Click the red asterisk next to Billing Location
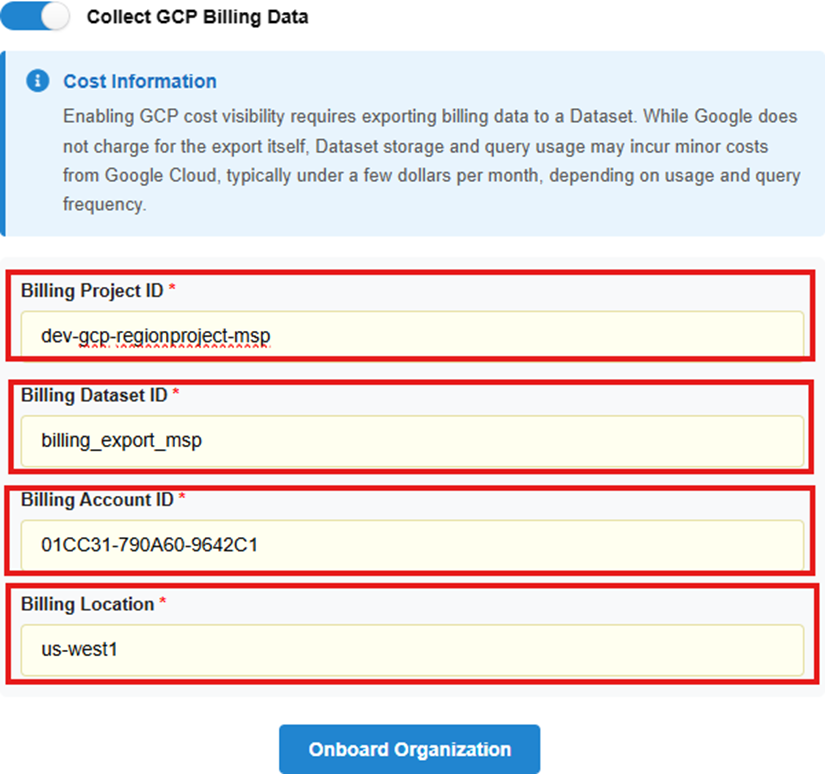This screenshot has width=825, height=774. click(163, 604)
